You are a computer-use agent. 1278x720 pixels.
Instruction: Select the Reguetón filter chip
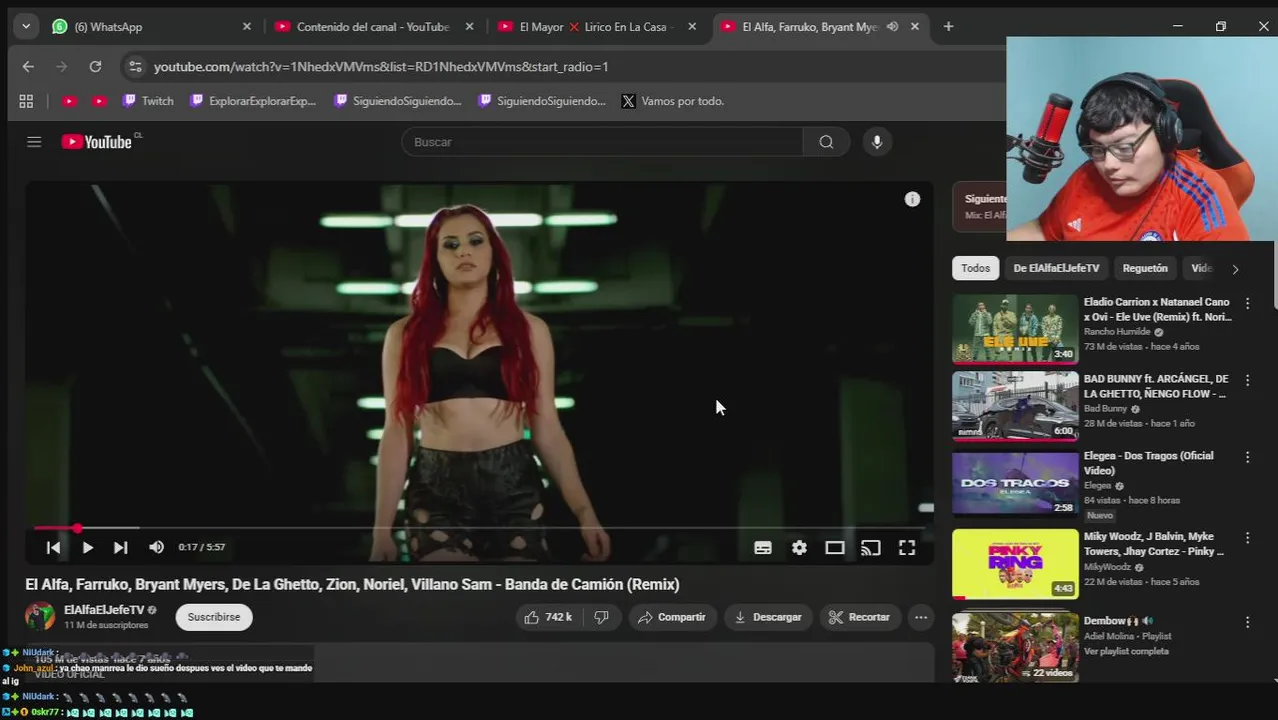click(x=1145, y=268)
